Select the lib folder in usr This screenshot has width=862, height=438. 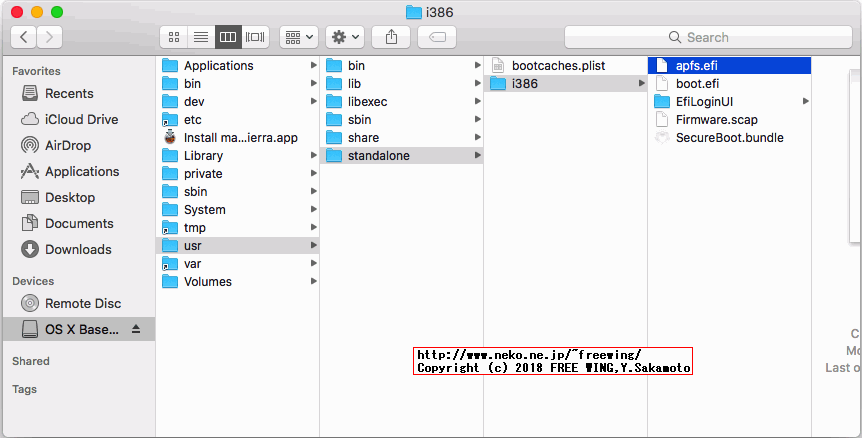tap(402, 84)
